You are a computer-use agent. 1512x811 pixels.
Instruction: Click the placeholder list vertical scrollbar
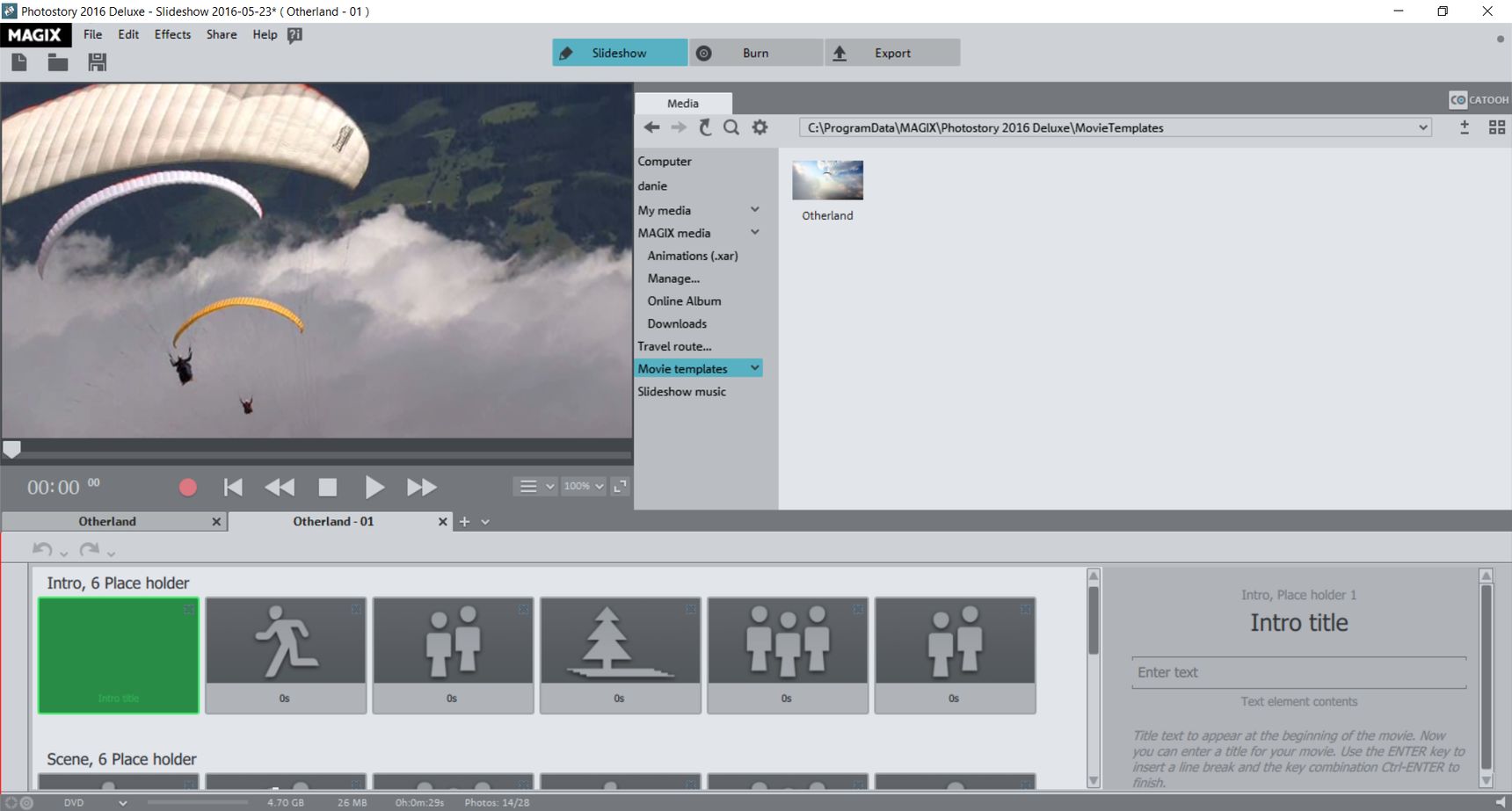click(x=1094, y=620)
